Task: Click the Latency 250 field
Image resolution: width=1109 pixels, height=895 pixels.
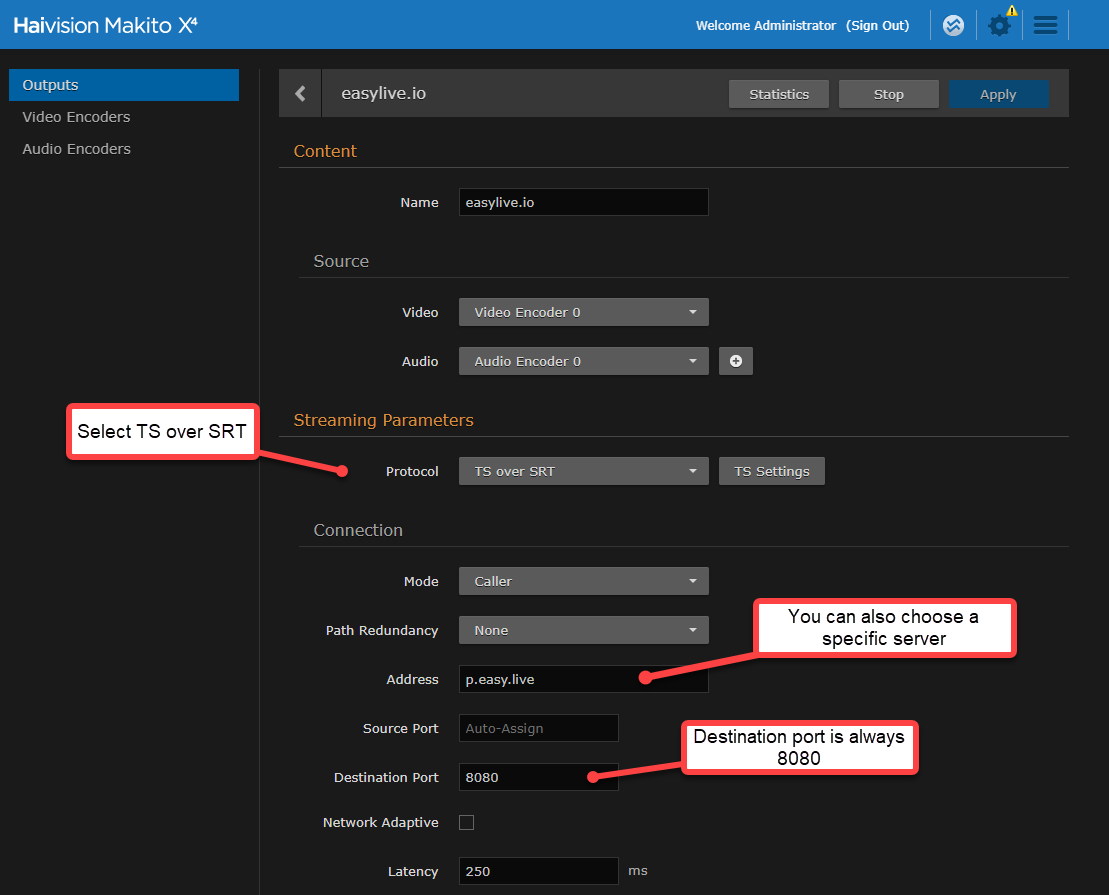Action: point(538,871)
